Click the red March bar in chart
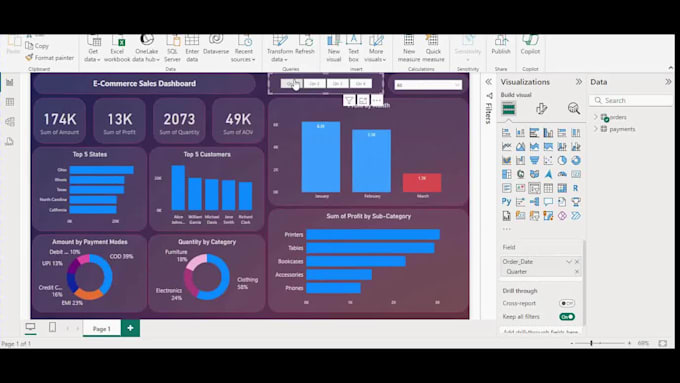Image resolution: width=680 pixels, height=383 pixels. click(422, 183)
